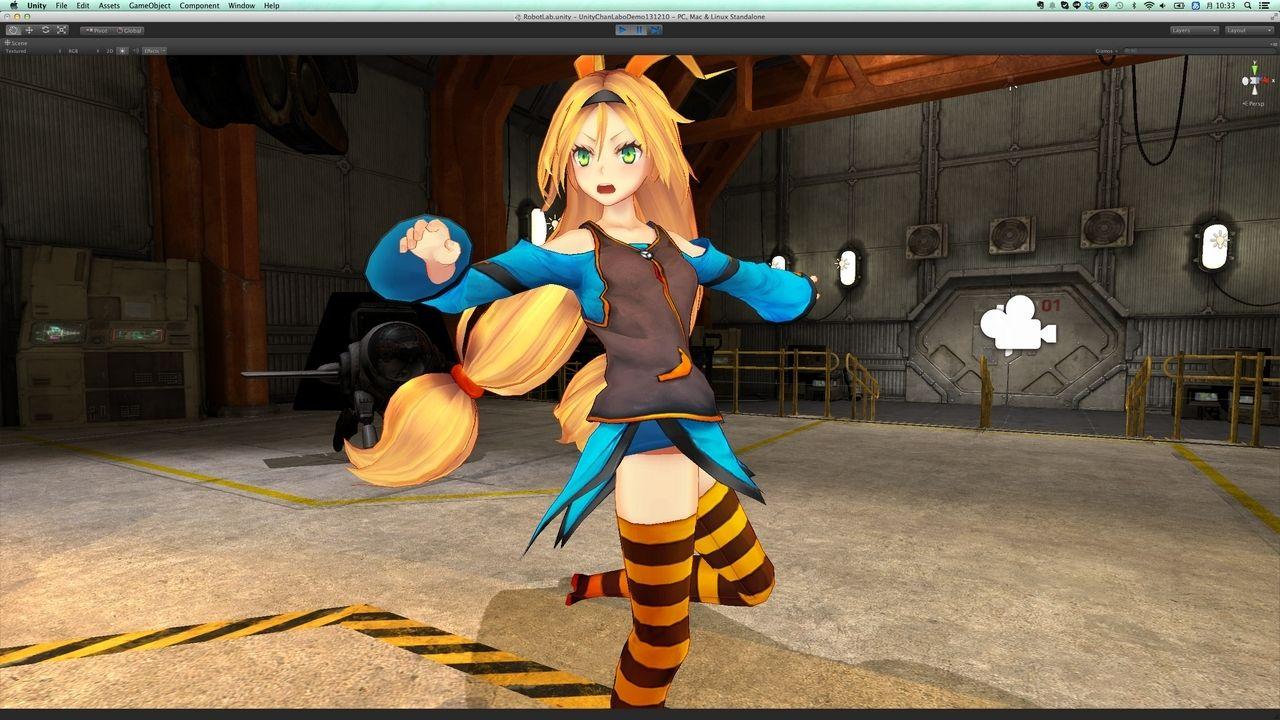The width and height of the screenshot is (1280, 720).
Task: Select the Move tool
Action: click(x=30, y=30)
